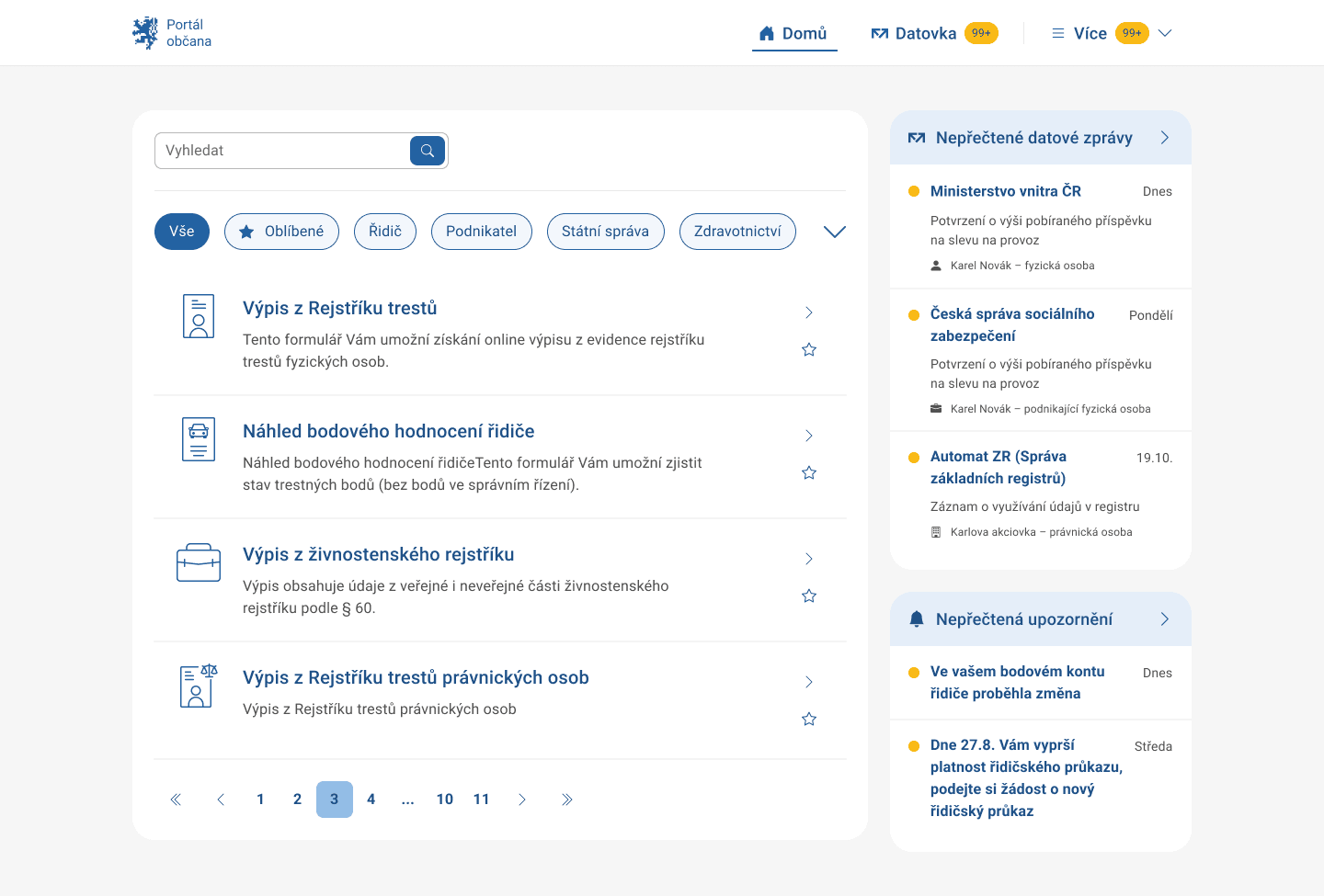Open Nepřečtené datové zprávy via its arrow
1324x896 pixels.
(x=1165, y=136)
